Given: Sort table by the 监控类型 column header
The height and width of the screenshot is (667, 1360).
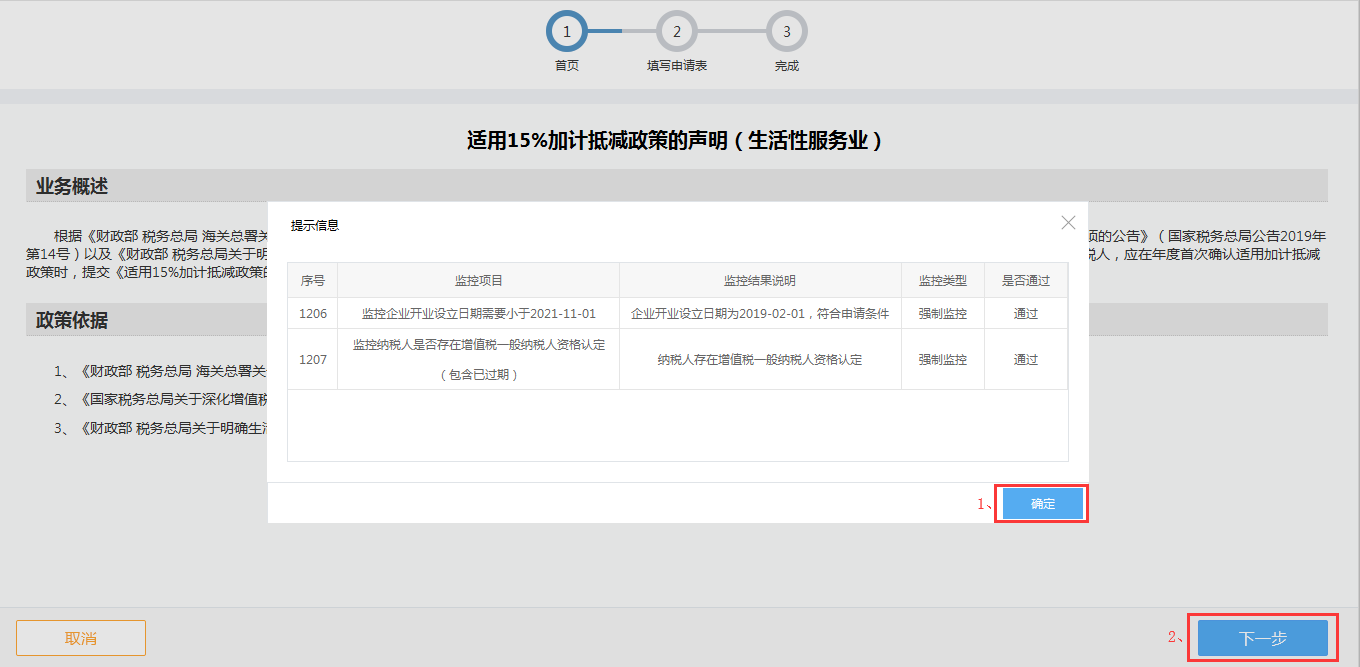Looking at the screenshot, I should 942,280.
